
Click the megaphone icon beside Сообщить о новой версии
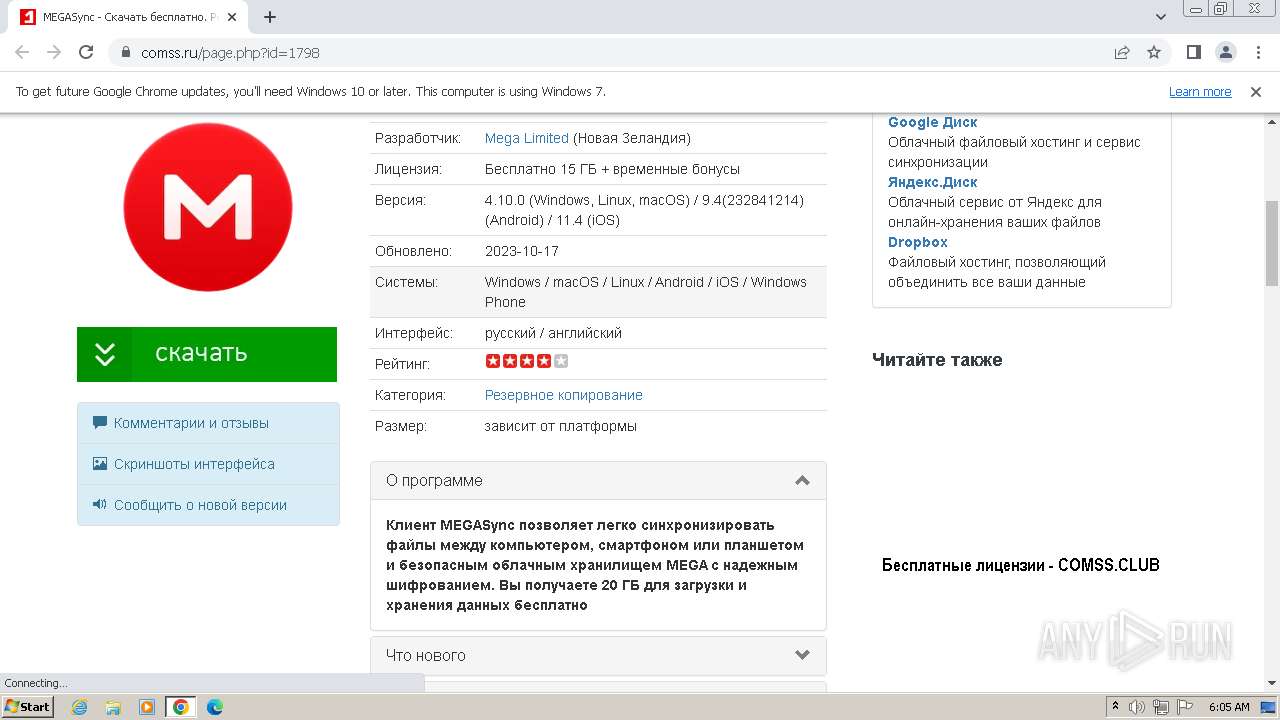coord(99,505)
